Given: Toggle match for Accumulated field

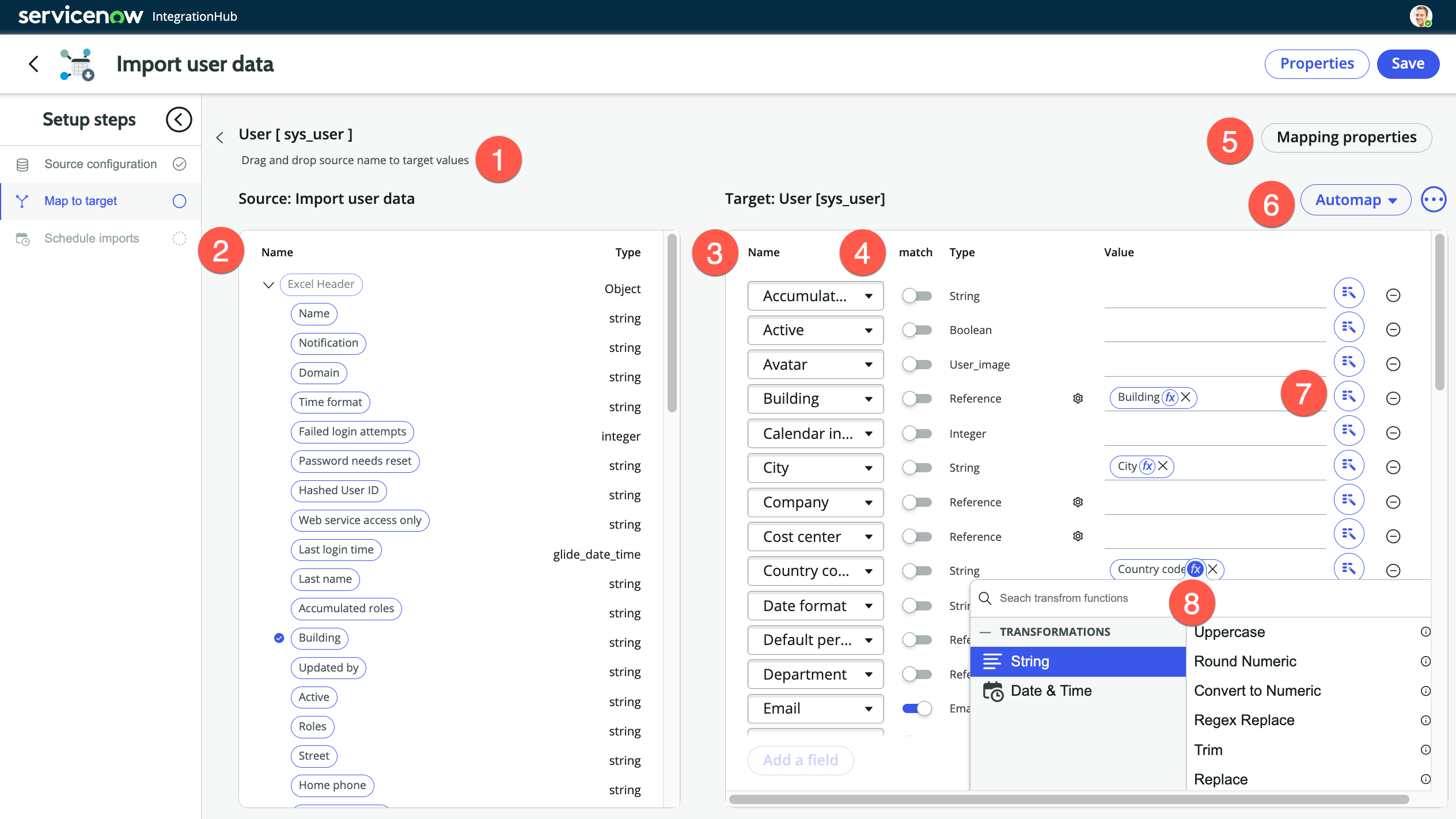Looking at the screenshot, I should click(917, 296).
